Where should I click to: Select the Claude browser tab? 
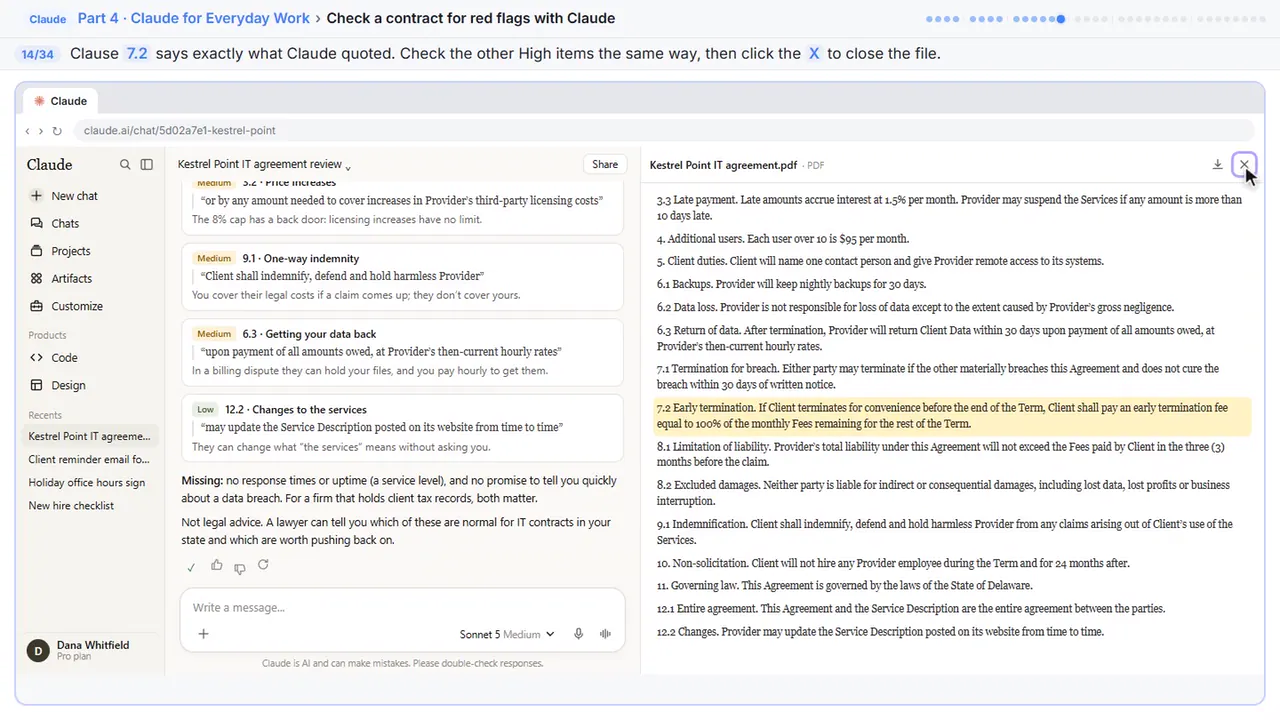tap(60, 101)
